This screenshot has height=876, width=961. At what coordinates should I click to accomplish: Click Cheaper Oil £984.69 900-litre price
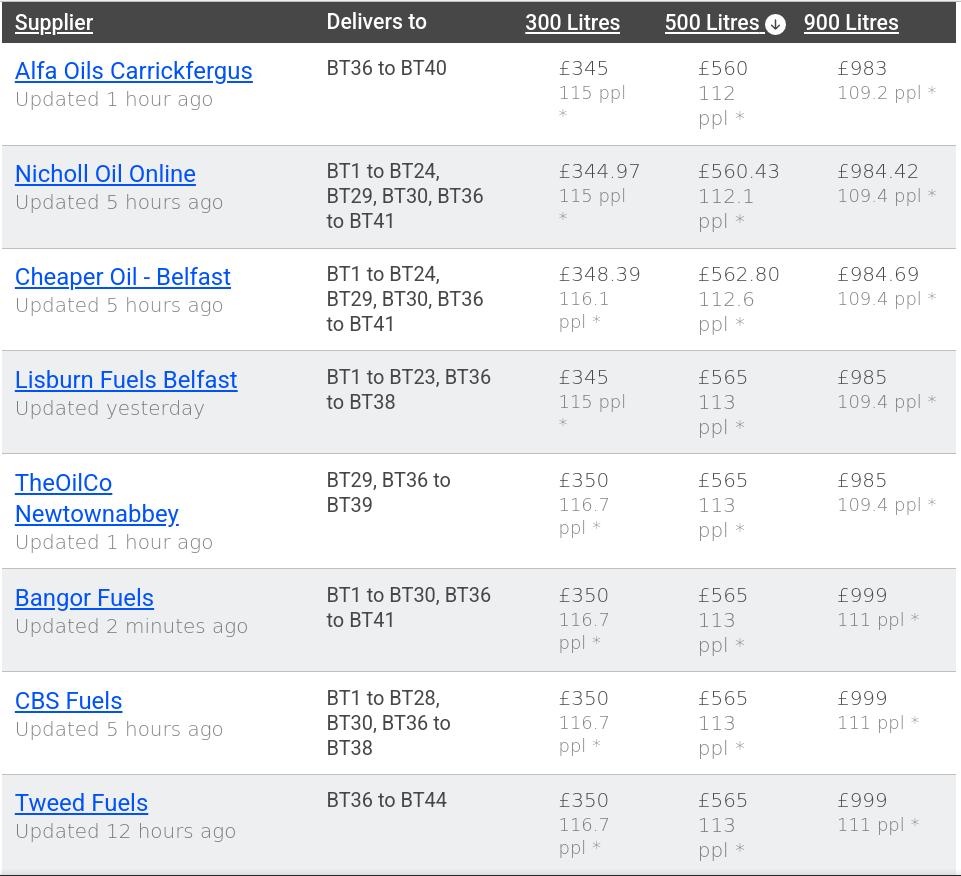pyautogui.click(x=878, y=275)
